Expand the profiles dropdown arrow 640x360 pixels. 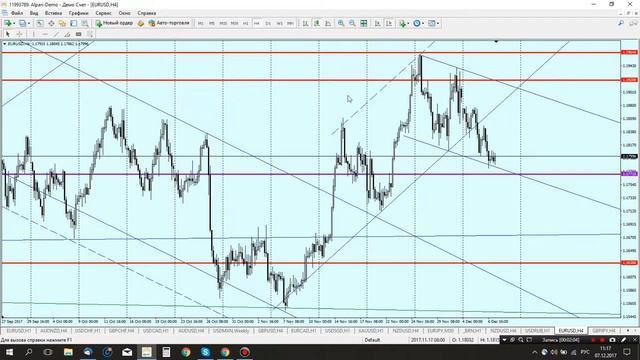[x=29, y=23]
